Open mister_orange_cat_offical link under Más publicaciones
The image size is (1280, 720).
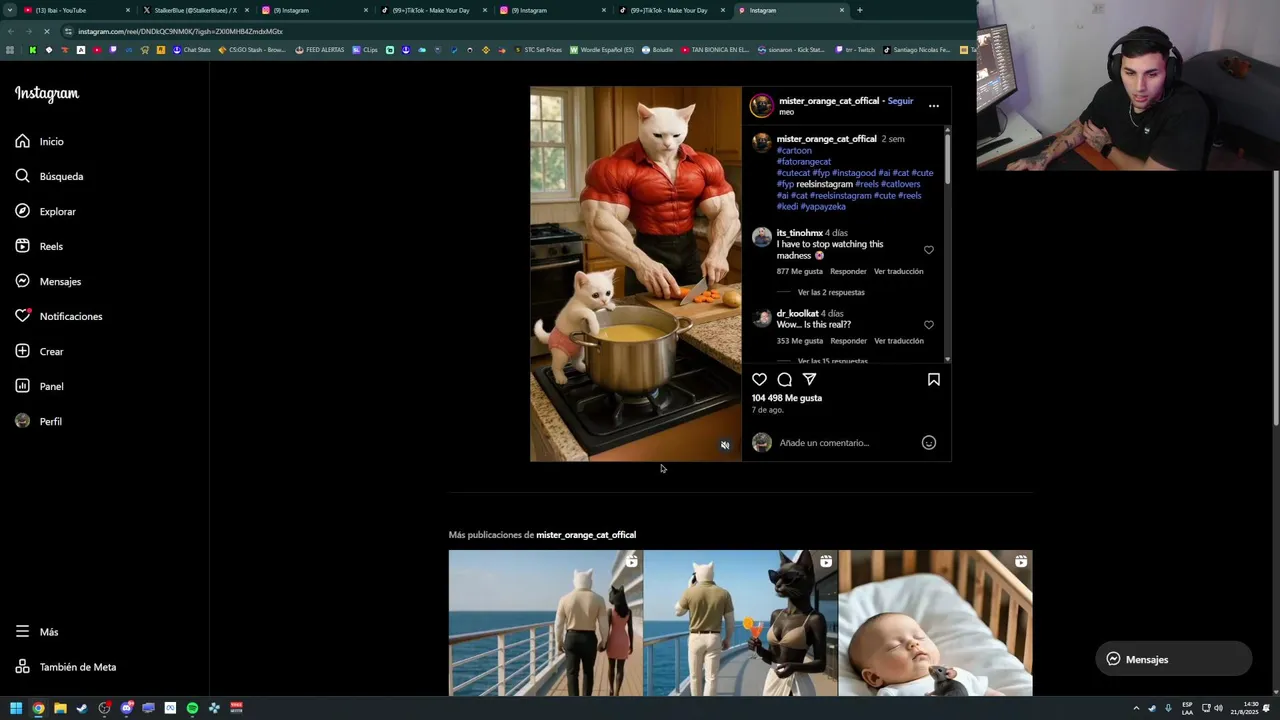click(x=586, y=535)
